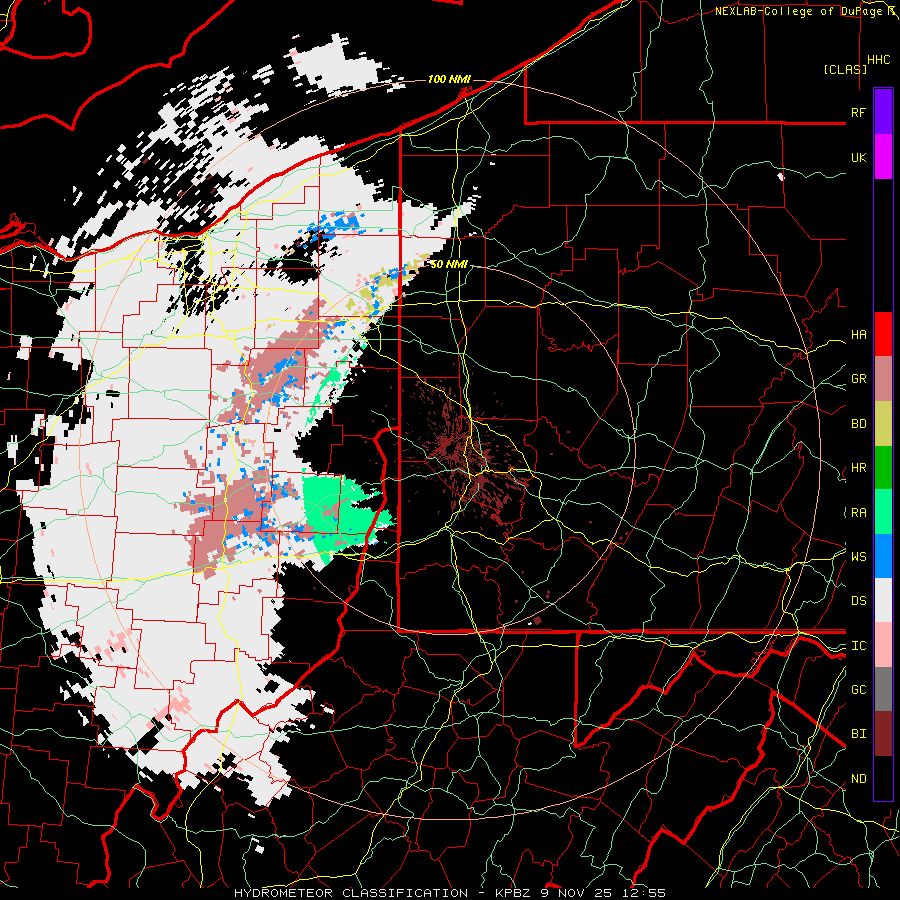Click the HA legend label
Image resolution: width=900 pixels, height=900 pixels.
(x=858, y=335)
